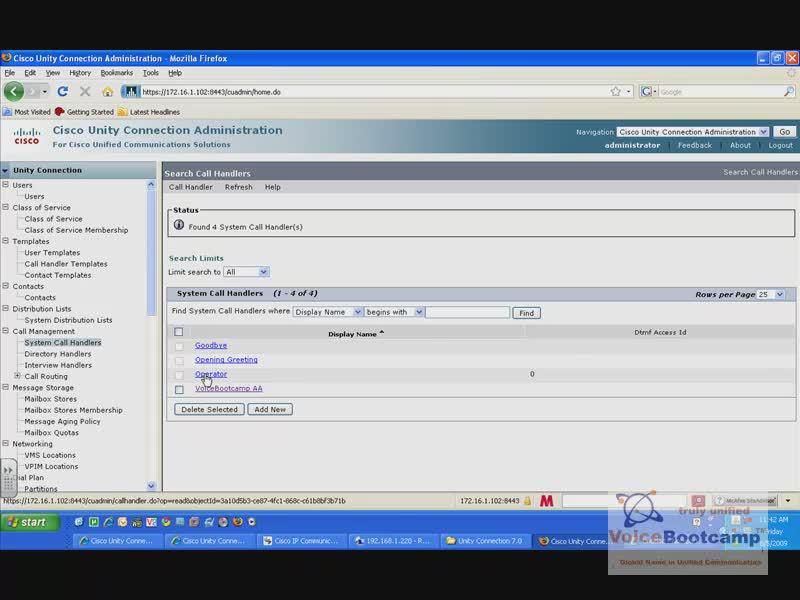Go to the Firefox Home page icon

pos(107,92)
